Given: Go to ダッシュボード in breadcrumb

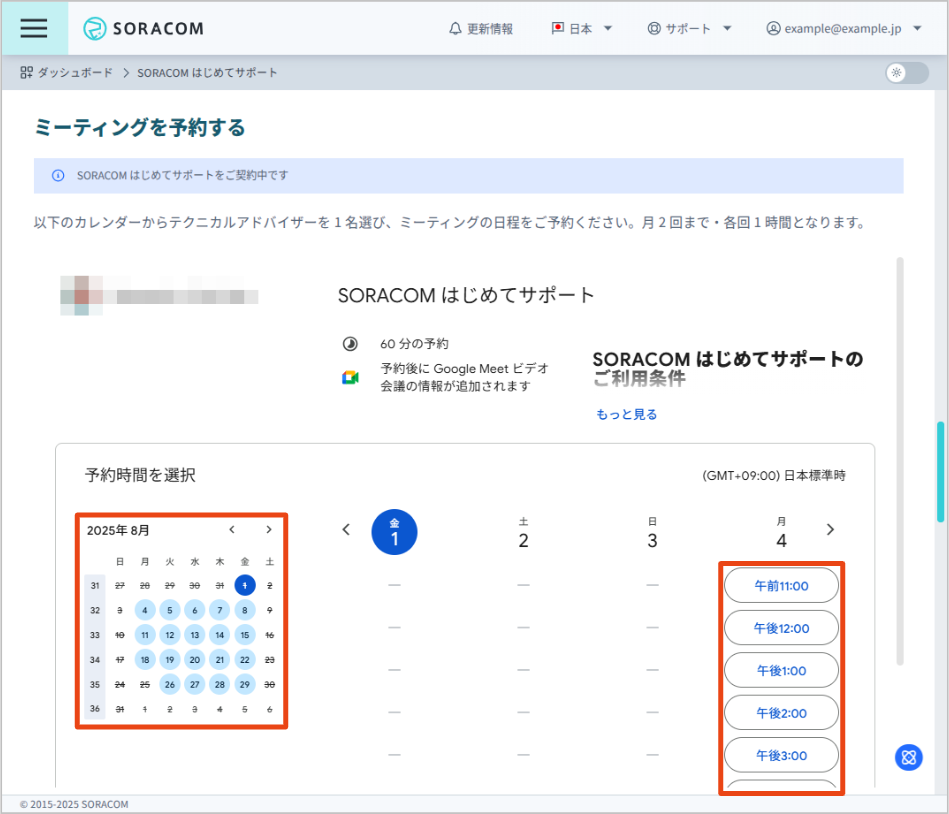Looking at the screenshot, I should pyautogui.click(x=67, y=73).
